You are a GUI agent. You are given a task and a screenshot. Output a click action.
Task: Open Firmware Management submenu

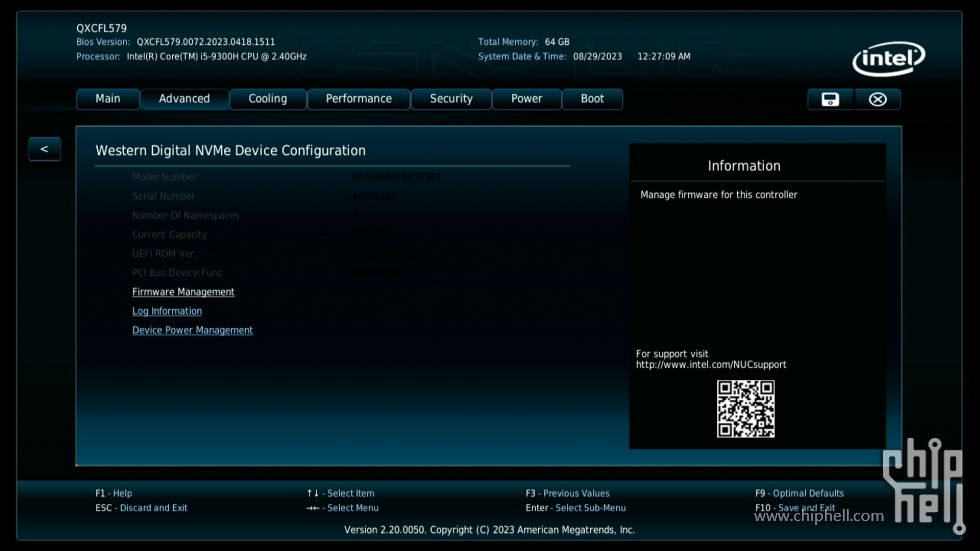coord(183,292)
